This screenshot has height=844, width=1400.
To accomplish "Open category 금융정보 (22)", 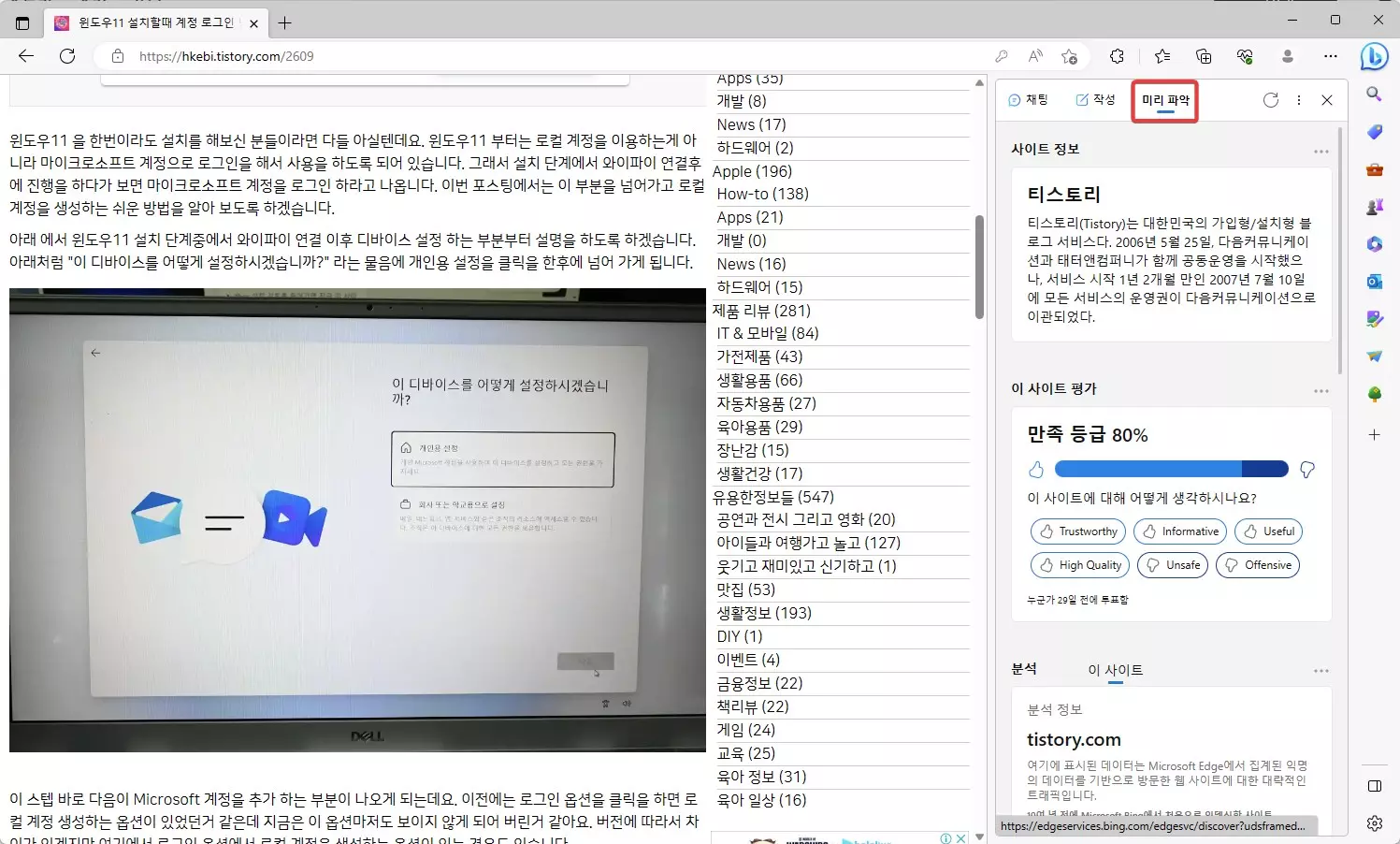I will click(x=759, y=683).
